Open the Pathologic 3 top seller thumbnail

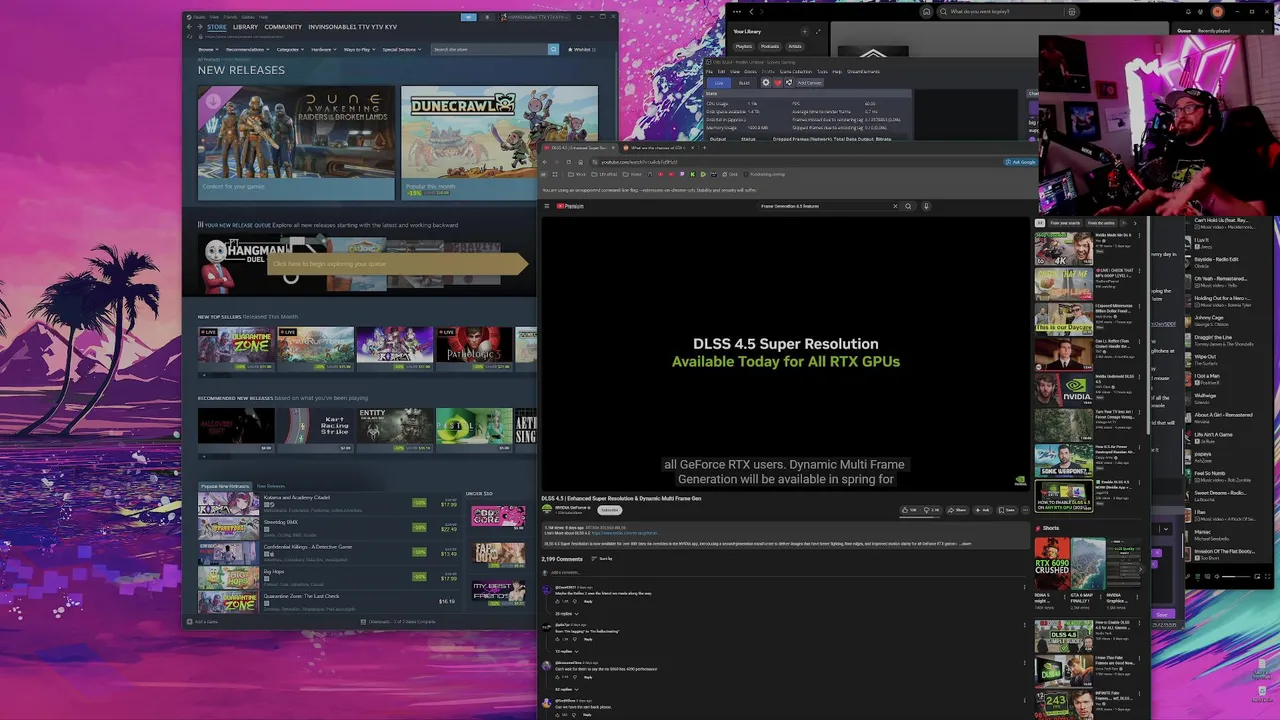click(x=474, y=348)
